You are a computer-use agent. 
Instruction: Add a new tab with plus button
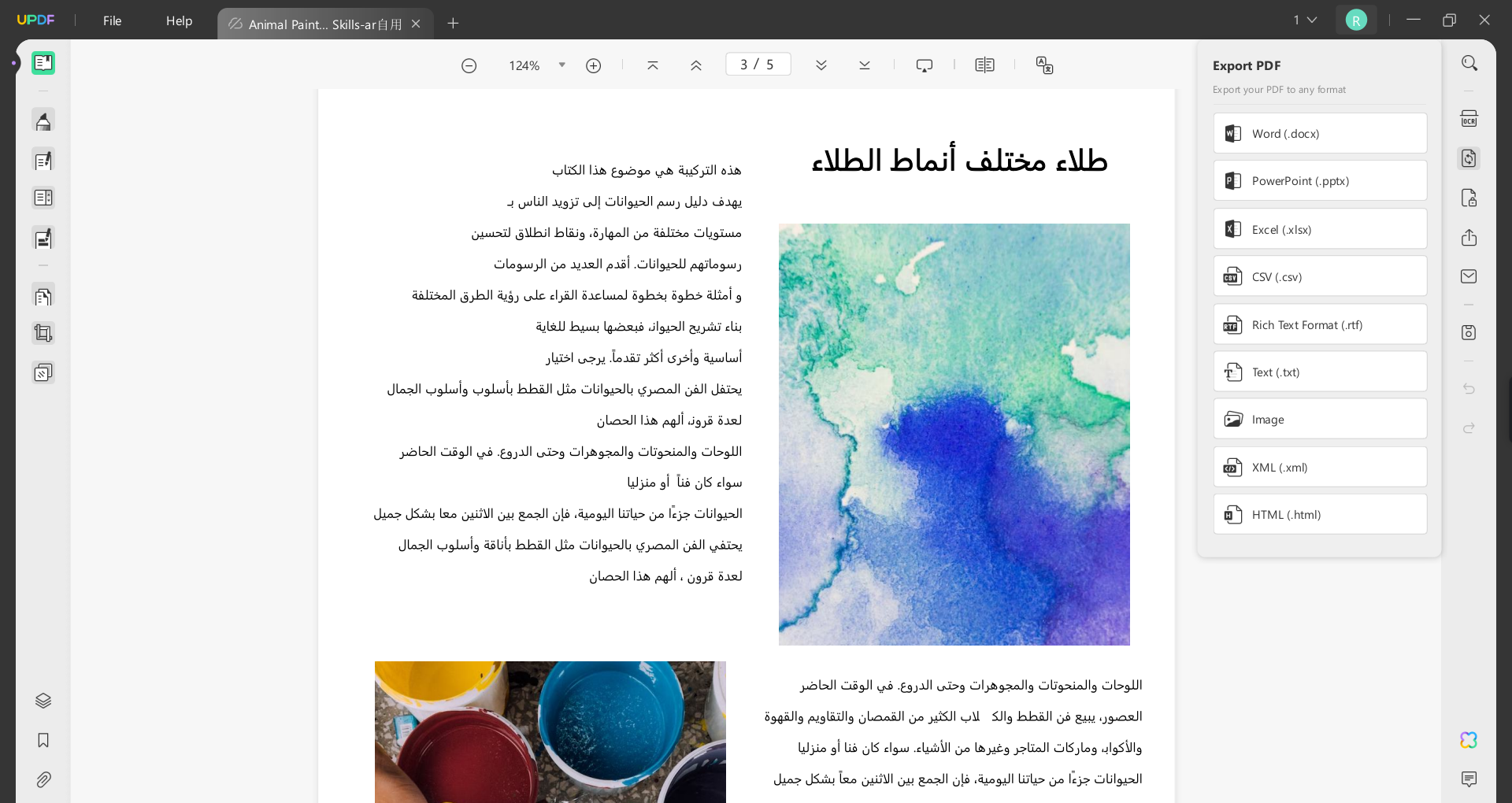[453, 24]
